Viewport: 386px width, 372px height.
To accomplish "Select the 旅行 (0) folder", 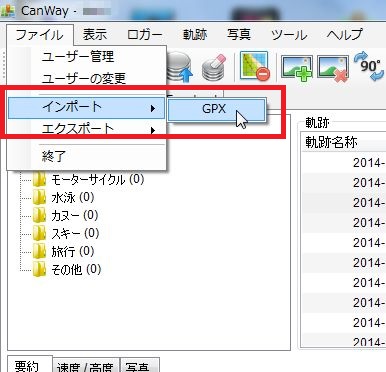I will coord(64,252).
